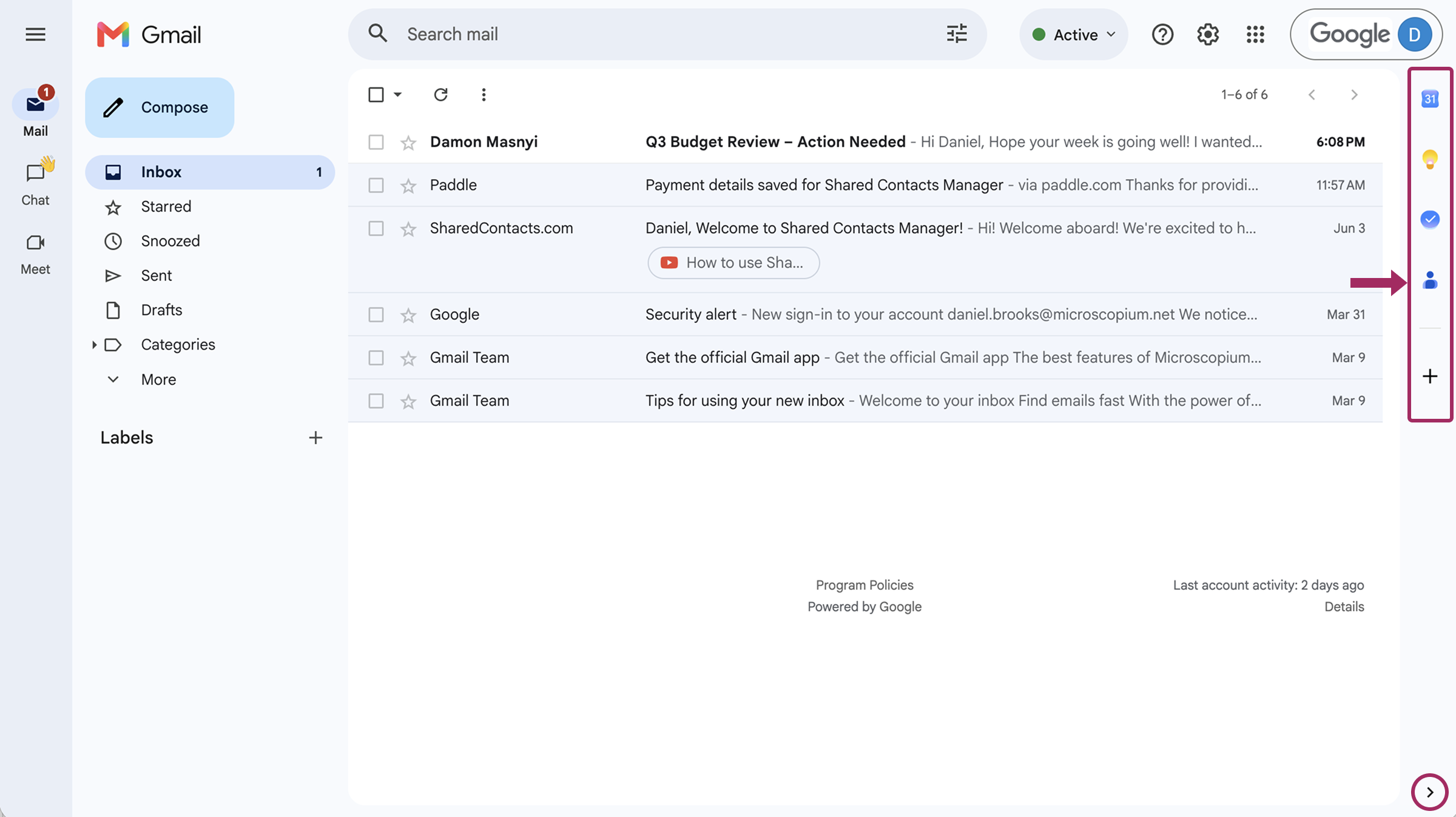This screenshot has width=1456, height=817.
Task: Select Tips for using your new inbox checkbox
Action: (376, 401)
